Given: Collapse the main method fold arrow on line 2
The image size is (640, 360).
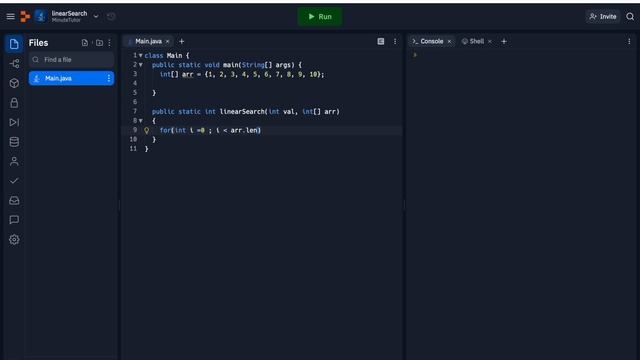Looking at the screenshot, I should click(140, 65).
